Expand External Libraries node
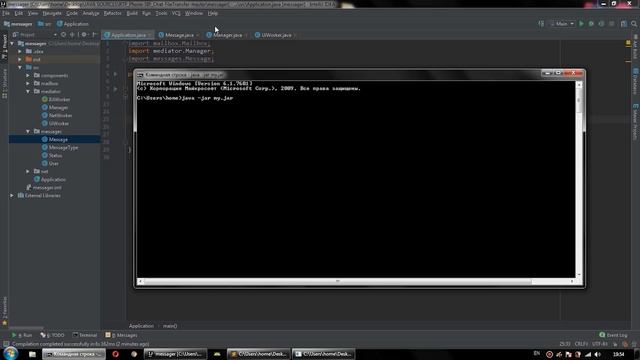 click(12, 196)
